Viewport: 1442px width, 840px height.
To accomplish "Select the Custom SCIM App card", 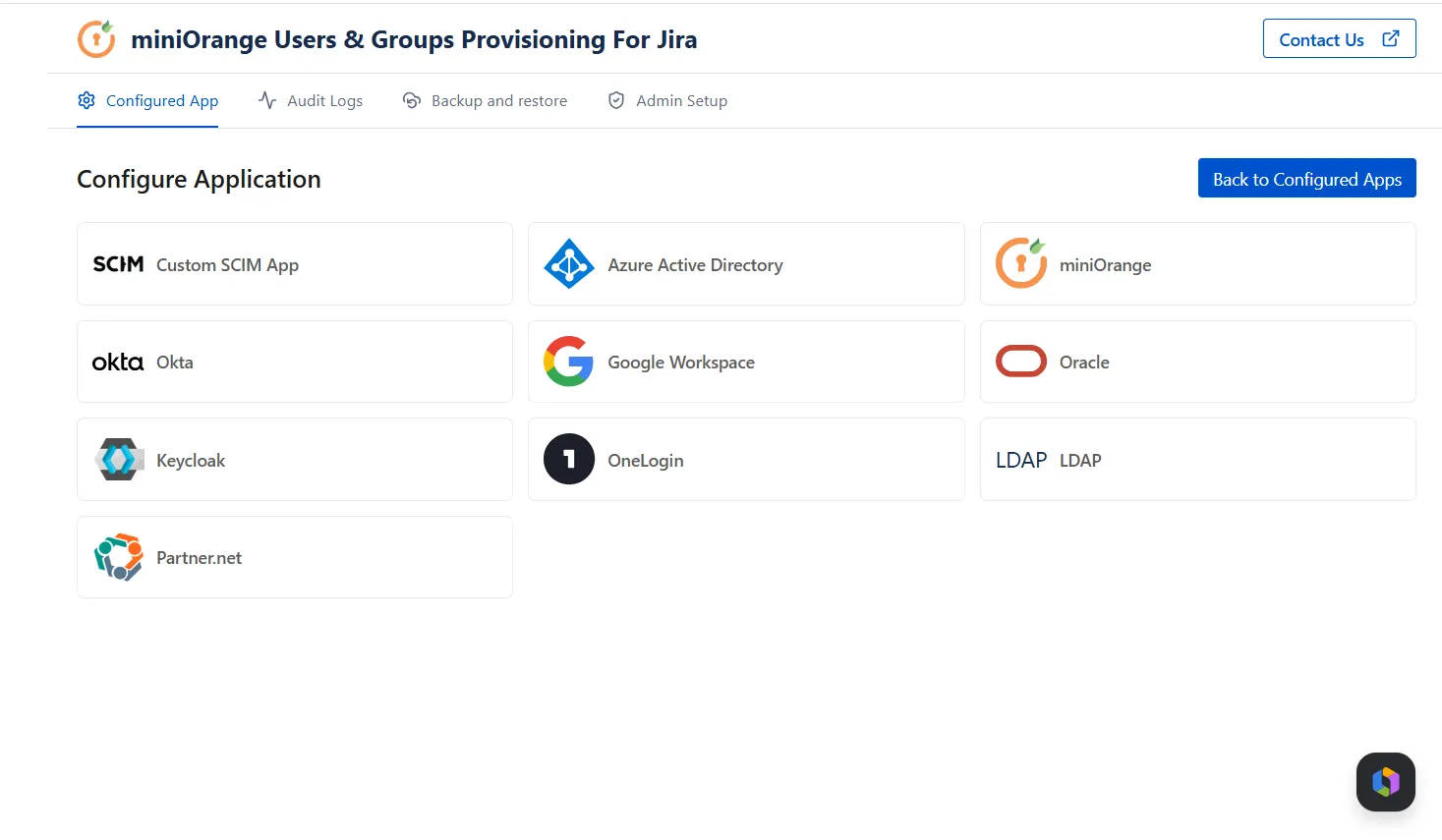I will 295,263.
